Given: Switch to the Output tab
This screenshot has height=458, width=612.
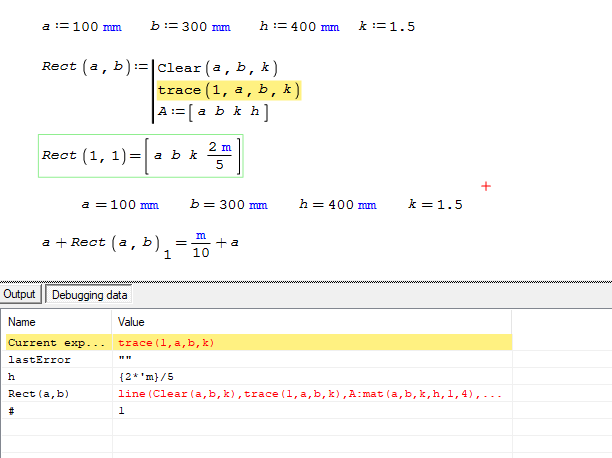Looking at the screenshot, I should click(20, 294).
